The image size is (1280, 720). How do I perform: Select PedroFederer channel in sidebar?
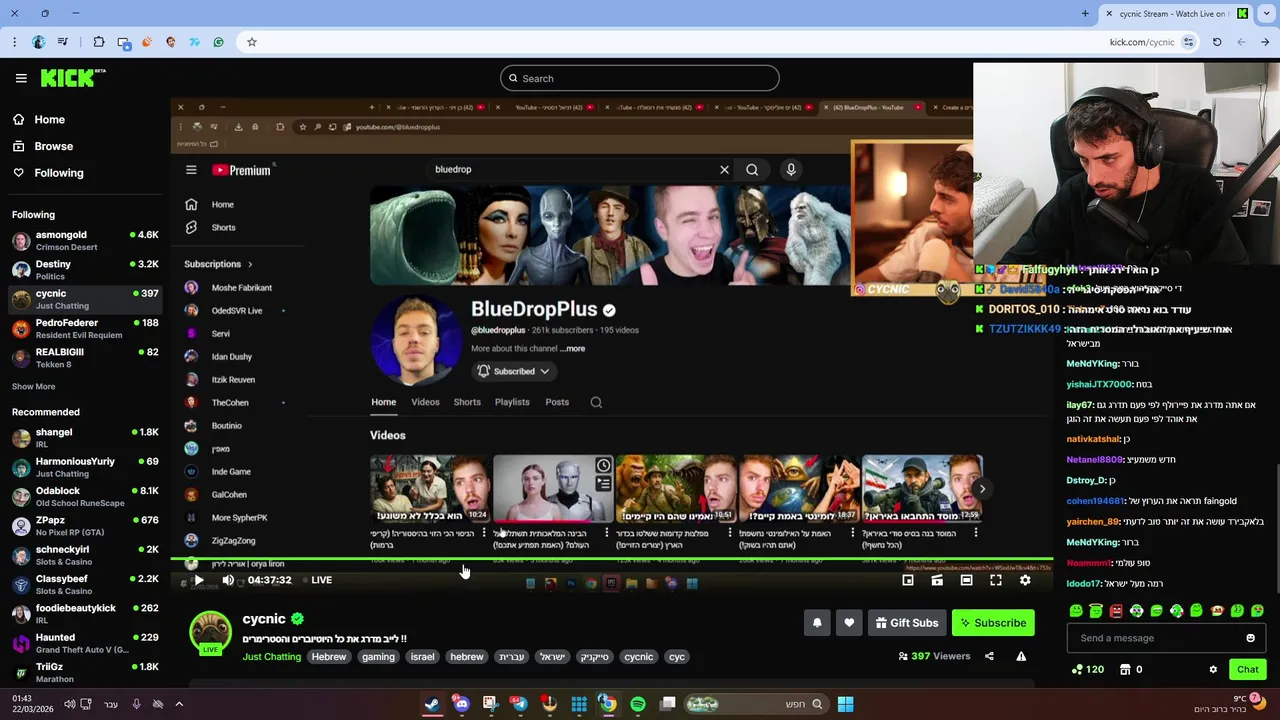pos(85,329)
